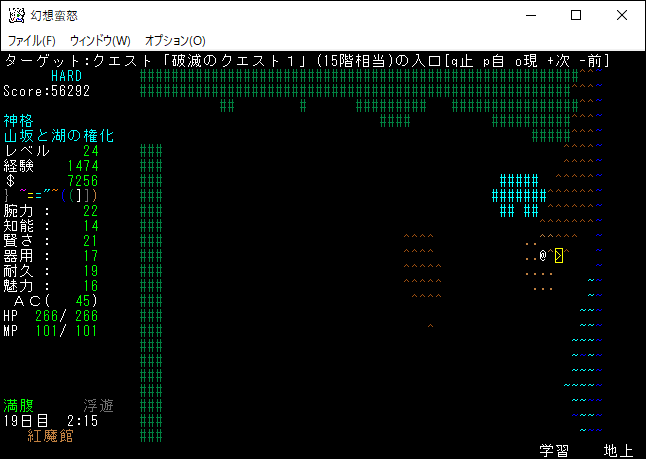Image resolution: width=646 pixels, height=459 pixels.
Task: Select the yellow highlighted quest entrance tile
Action: [x=559, y=256]
